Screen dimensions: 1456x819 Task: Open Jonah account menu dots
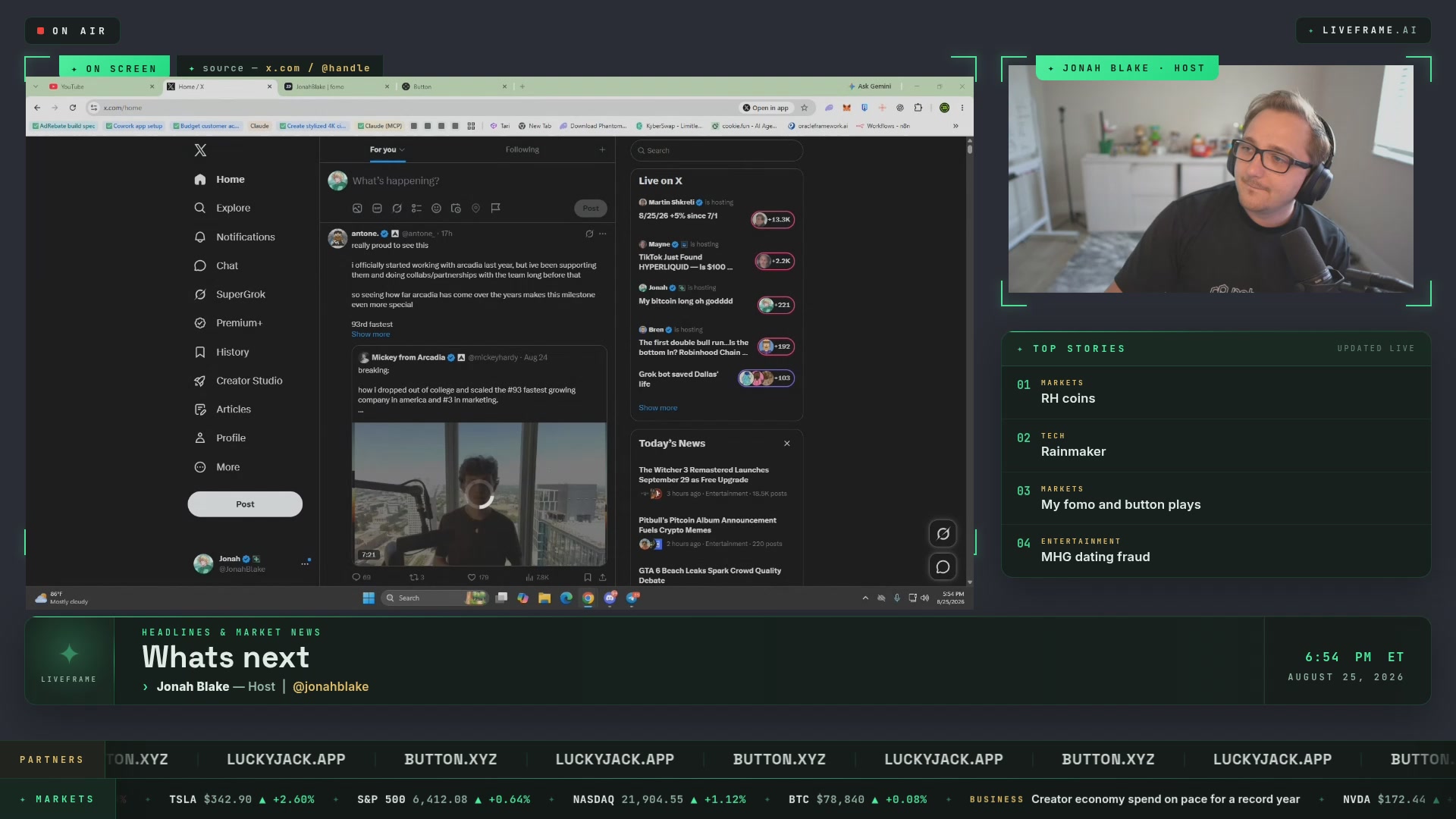[306, 563]
